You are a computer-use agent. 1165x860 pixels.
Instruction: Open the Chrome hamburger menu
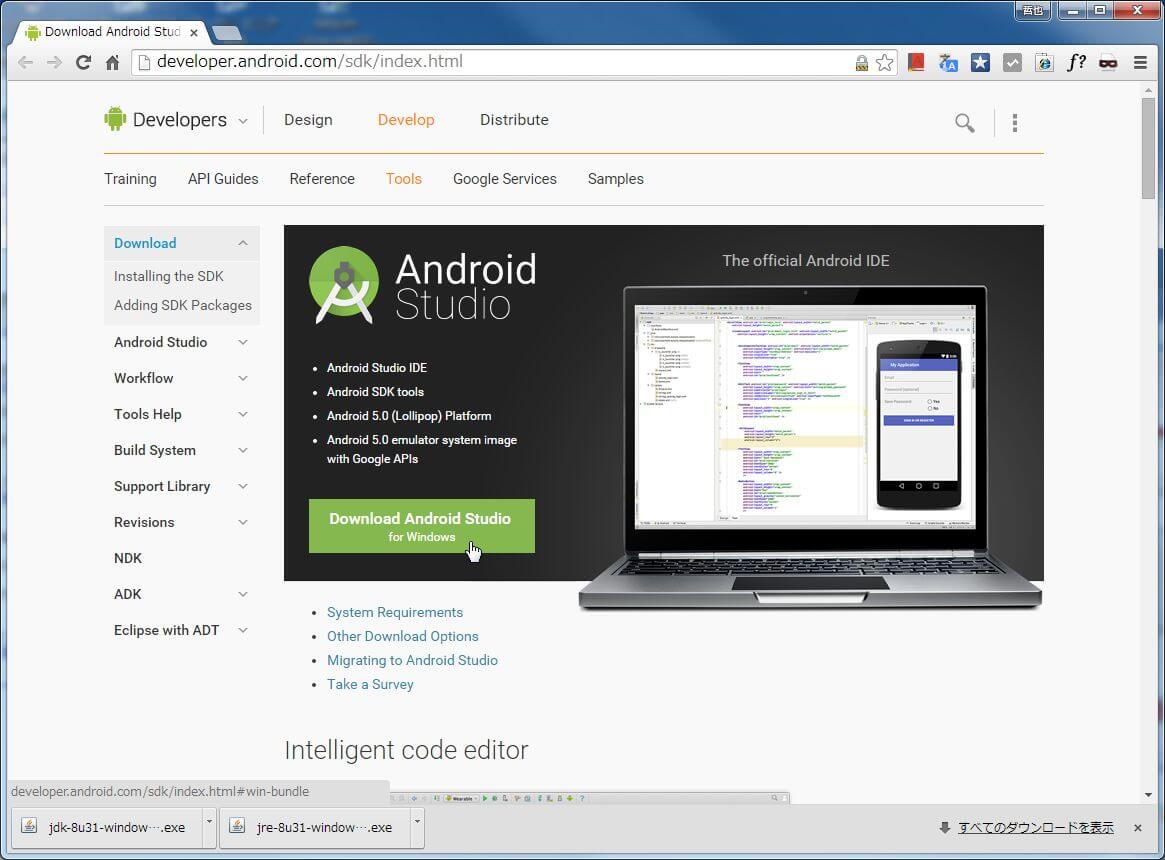pyautogui.click(x=1140, y=62)
